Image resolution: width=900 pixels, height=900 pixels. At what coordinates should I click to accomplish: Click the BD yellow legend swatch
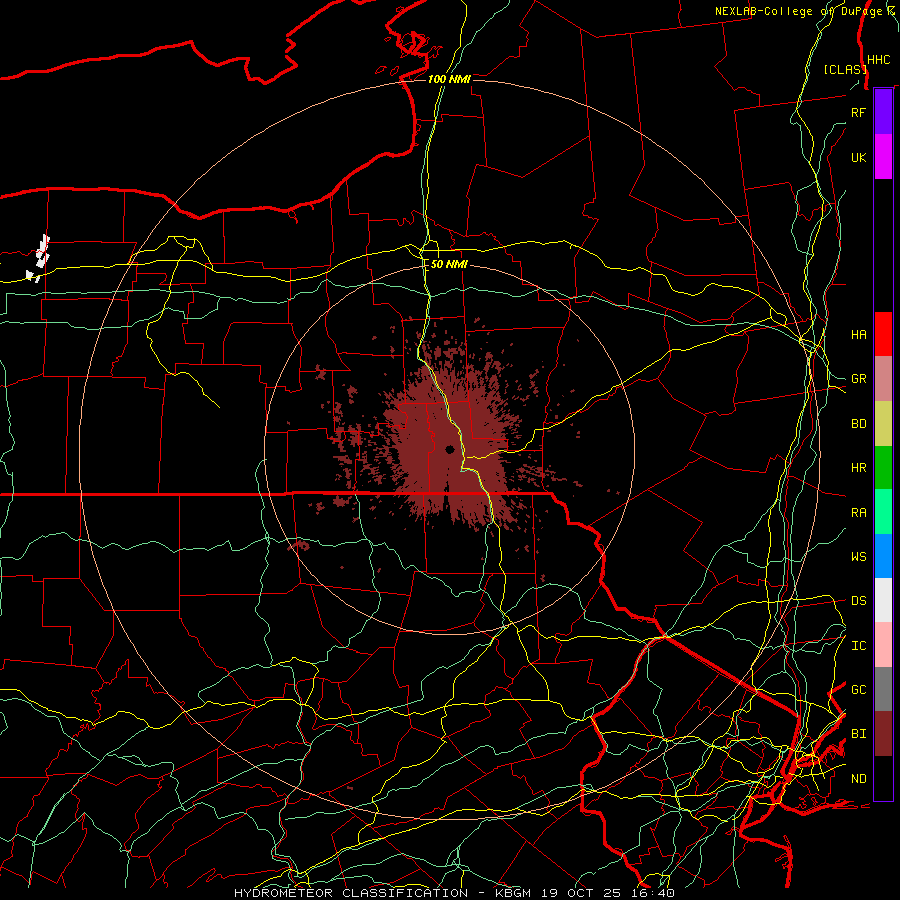(883, 424)
